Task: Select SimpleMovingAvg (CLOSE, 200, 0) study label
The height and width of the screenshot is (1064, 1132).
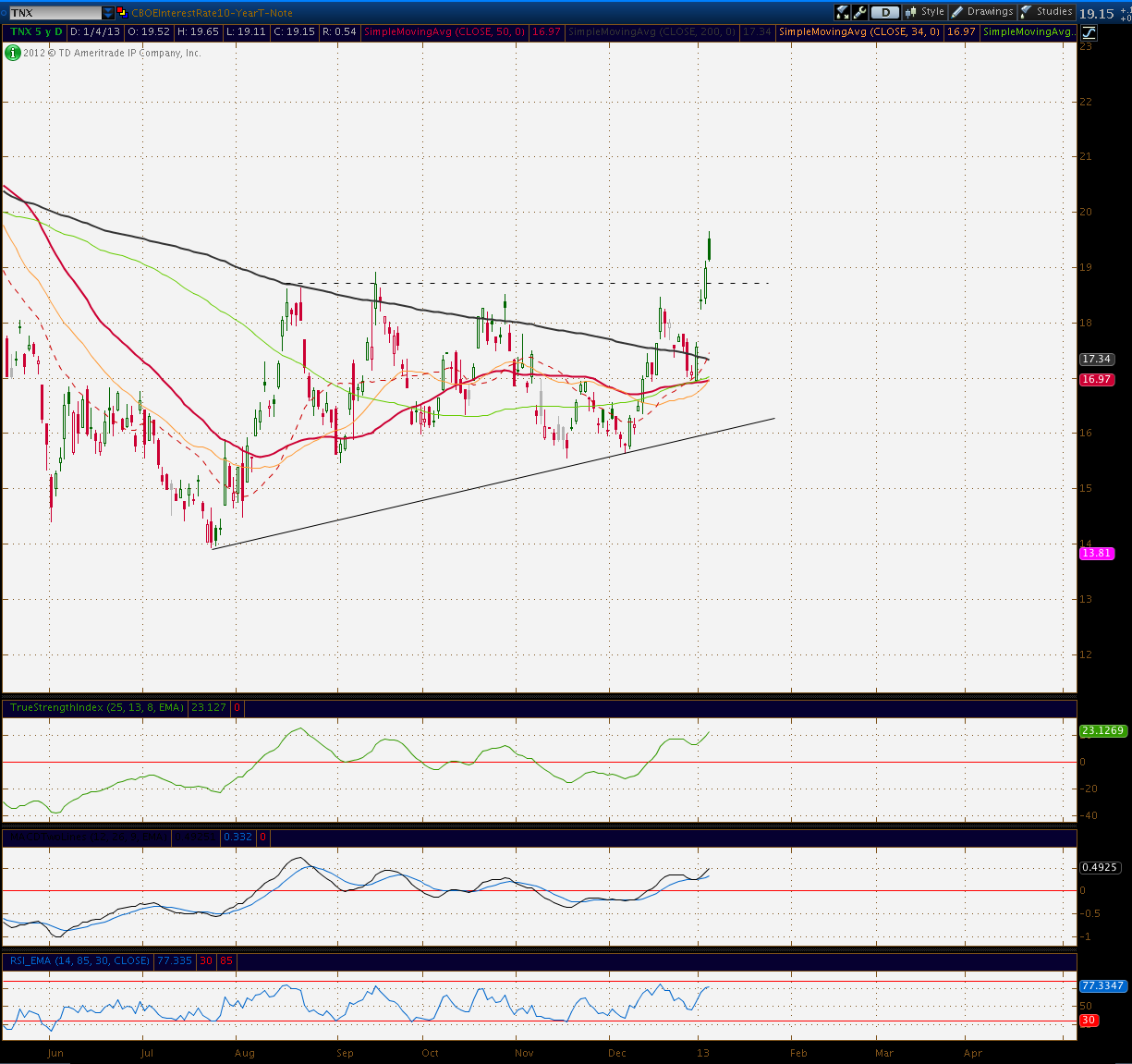Action: [651, 31]
